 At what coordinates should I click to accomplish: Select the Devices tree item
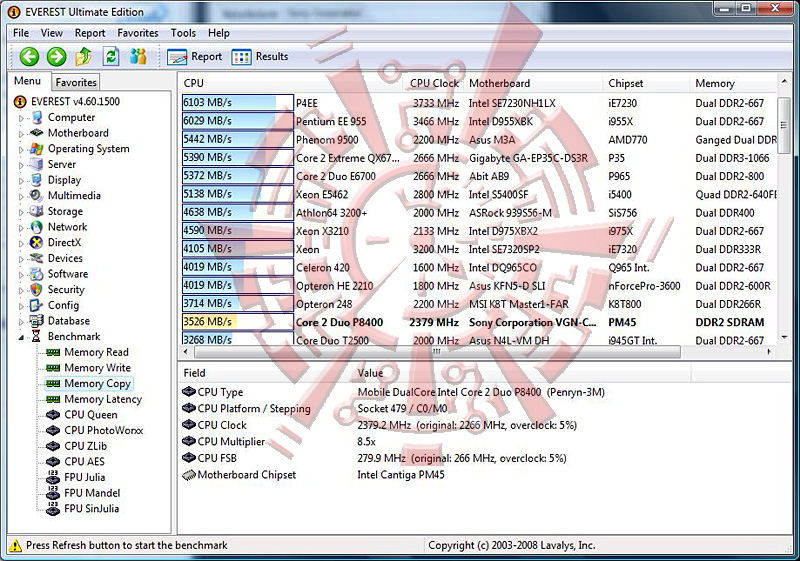pyautogui.click(x=65, y=259)
